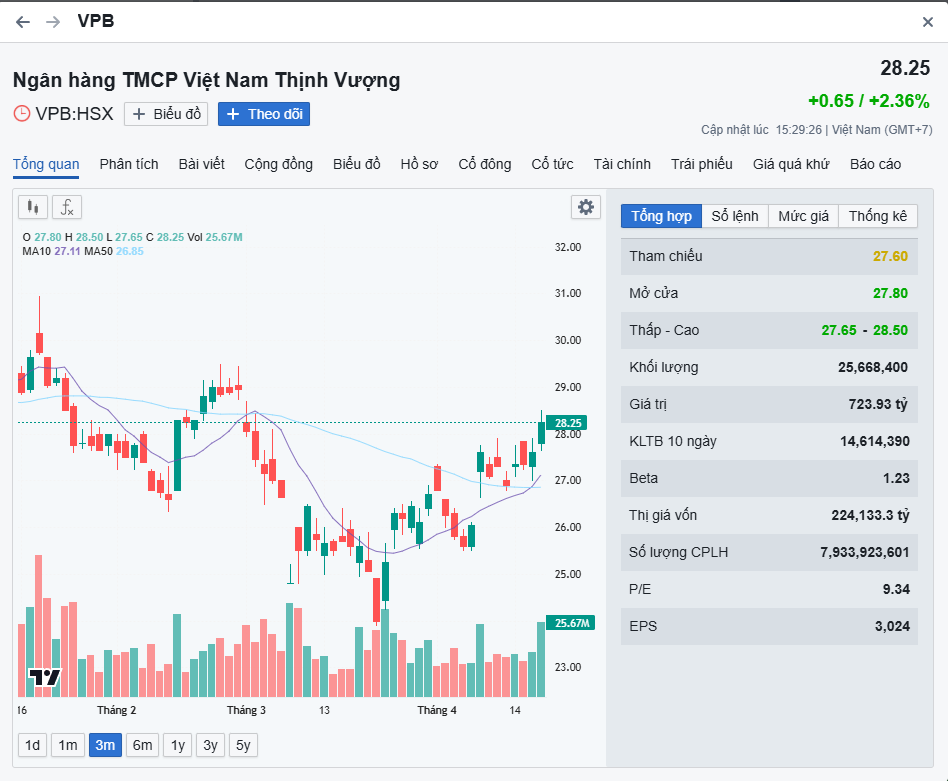Open the candlestick chart type selector
The image size is (948, 781).
tap(33, 207)
